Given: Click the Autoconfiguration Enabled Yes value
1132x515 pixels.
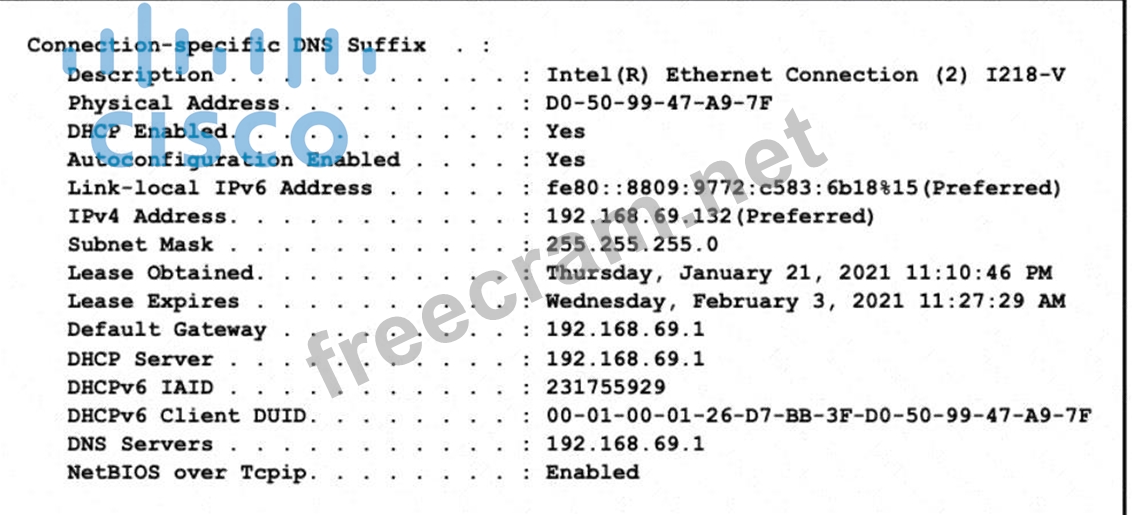Looking at the screenshot, I should click(x=565, y=159).
